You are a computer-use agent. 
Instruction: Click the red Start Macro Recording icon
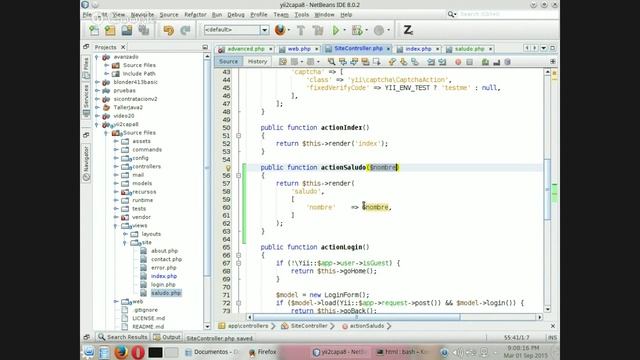[458, 62]
